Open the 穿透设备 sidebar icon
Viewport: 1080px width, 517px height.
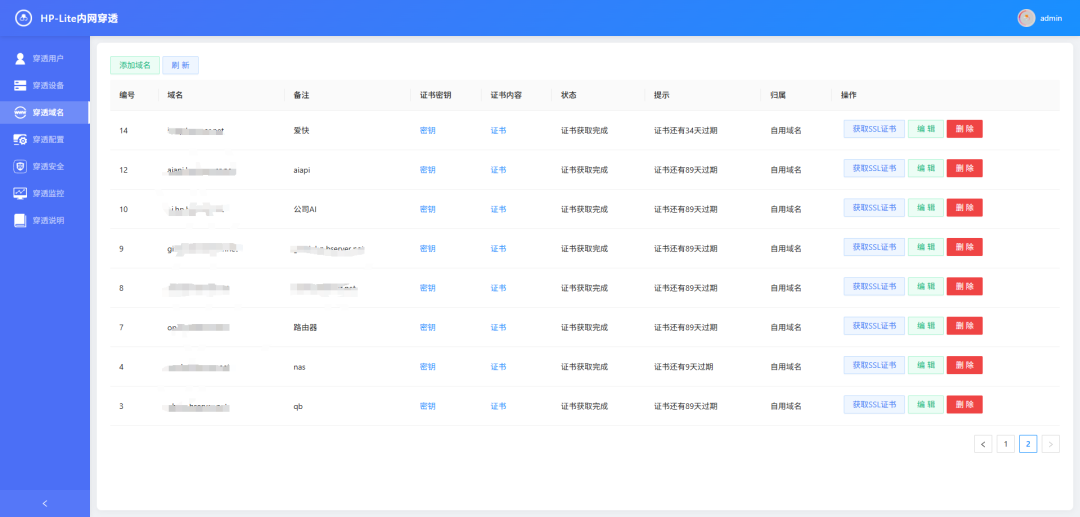(x=20, y=86)
